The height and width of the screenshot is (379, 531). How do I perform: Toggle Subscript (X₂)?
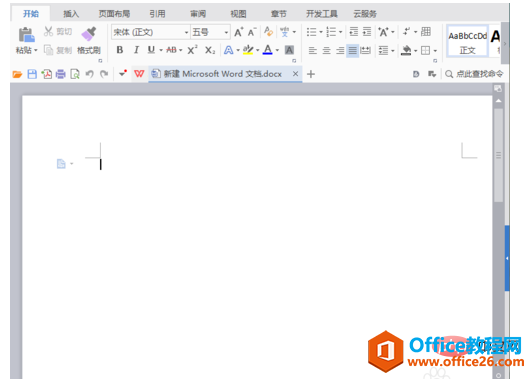coord(210,50)
